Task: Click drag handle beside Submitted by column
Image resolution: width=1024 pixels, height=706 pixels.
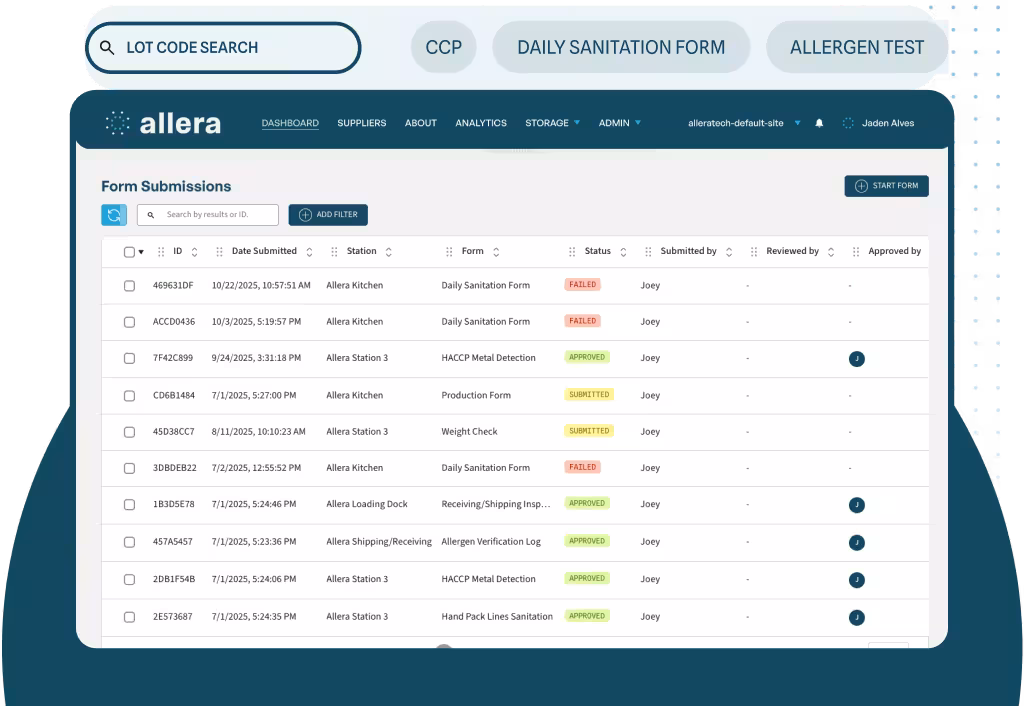Action: point(648,251)
